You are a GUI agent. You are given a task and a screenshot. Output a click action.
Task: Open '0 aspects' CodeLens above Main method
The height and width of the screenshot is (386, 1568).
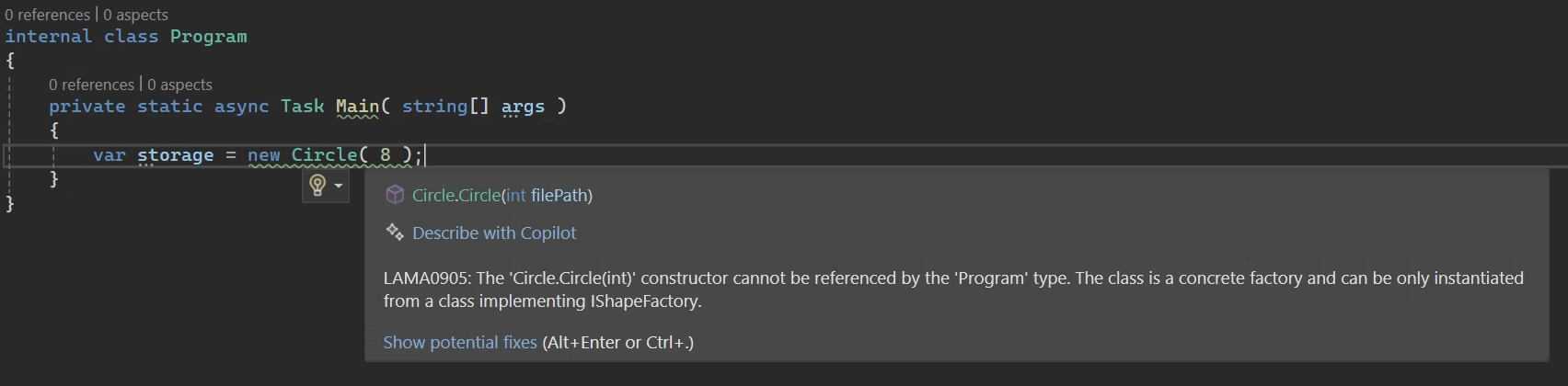(x=179, y=85)
